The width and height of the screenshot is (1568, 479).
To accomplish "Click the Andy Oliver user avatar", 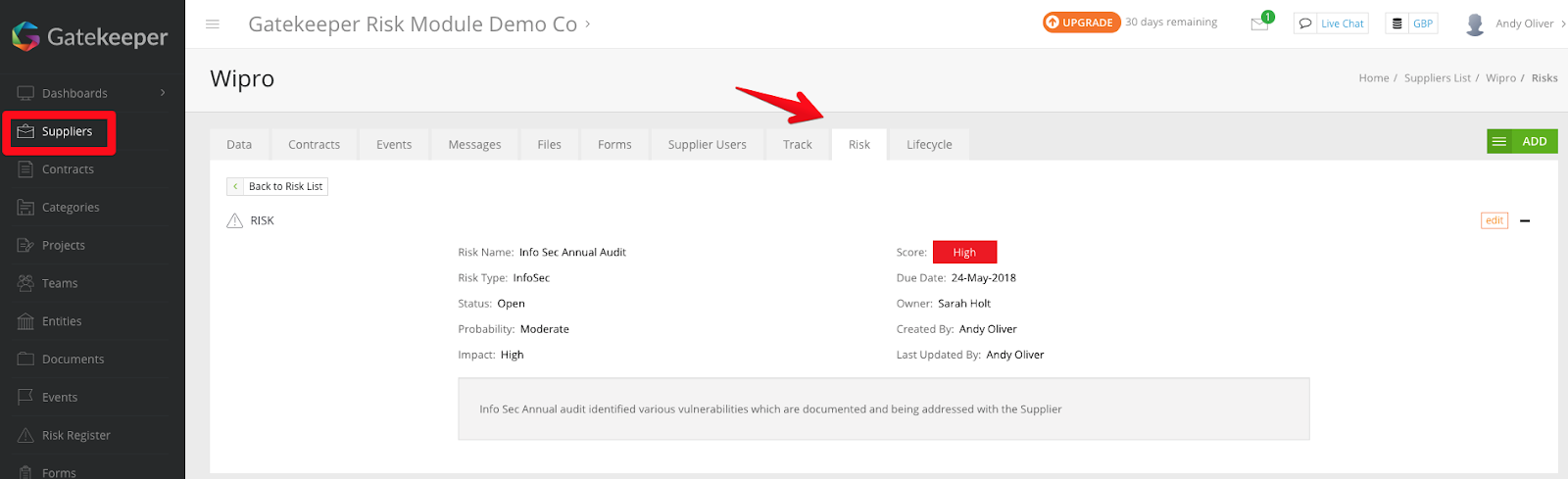I will (x=1475, y=24).
